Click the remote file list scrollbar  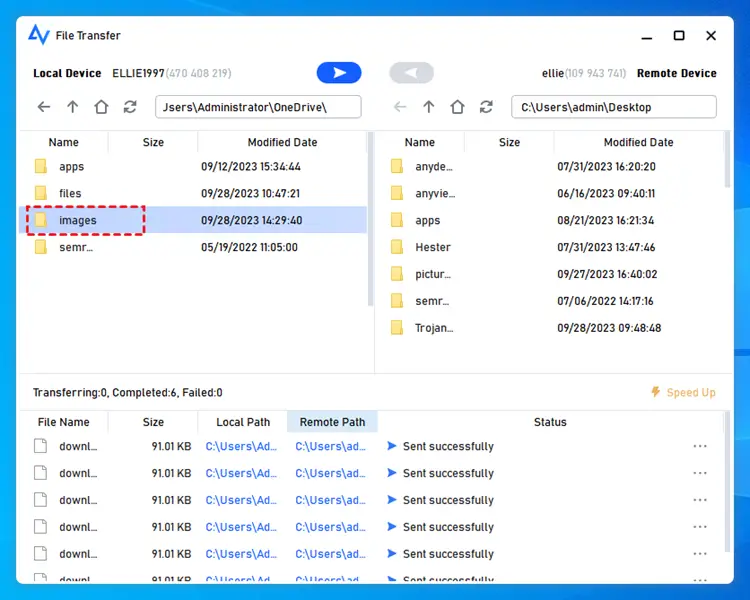728,160
